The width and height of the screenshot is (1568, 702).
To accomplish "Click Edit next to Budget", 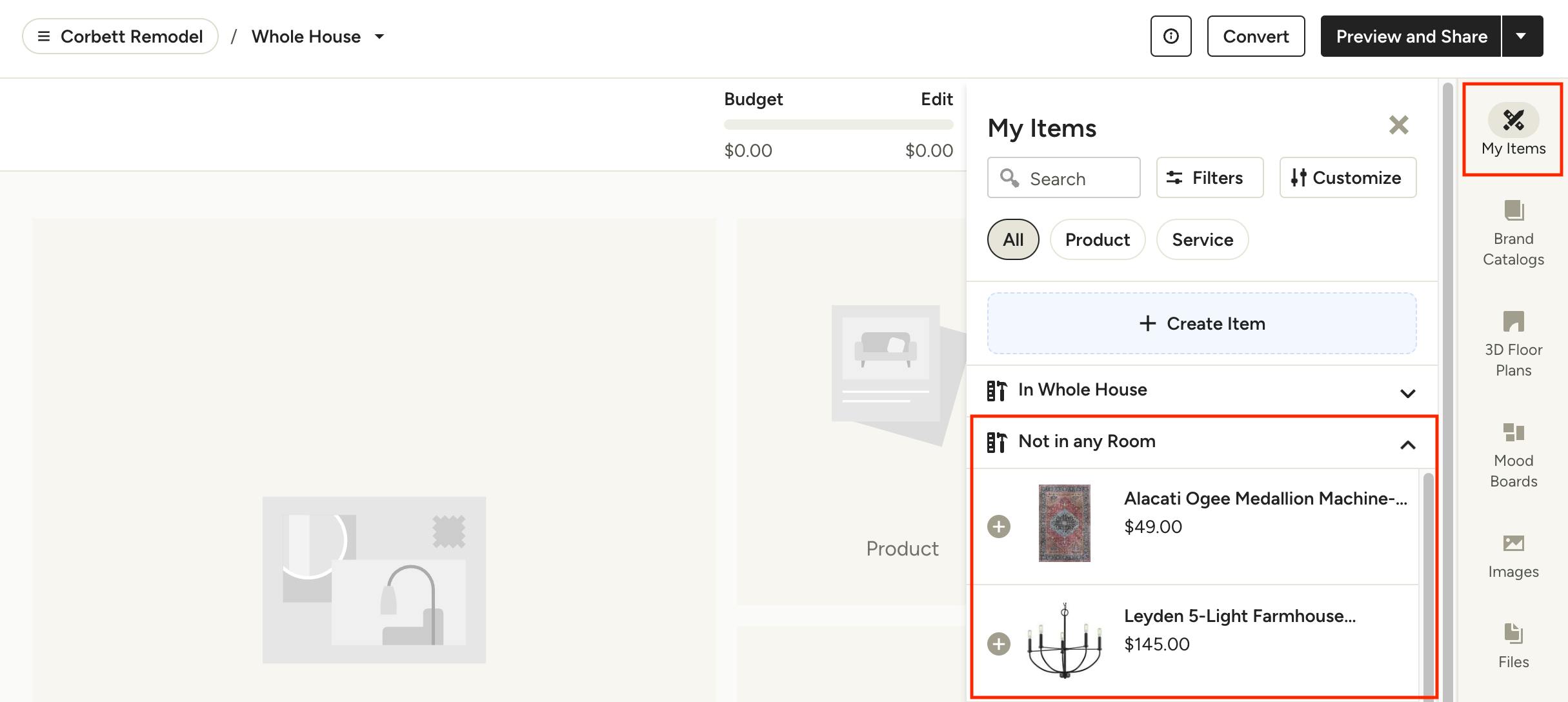I will coord(936,99).
